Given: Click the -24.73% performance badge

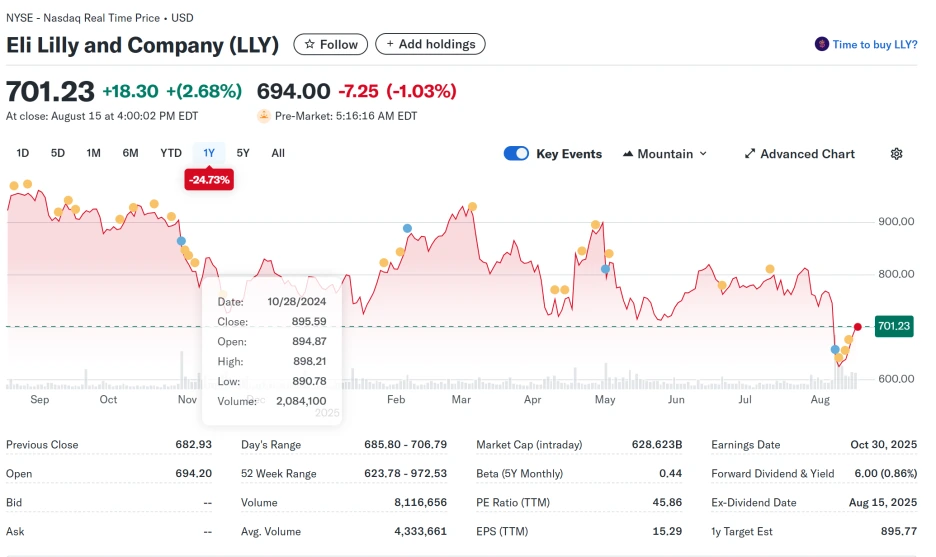Looking at the screenshot, I should point(209,180).
